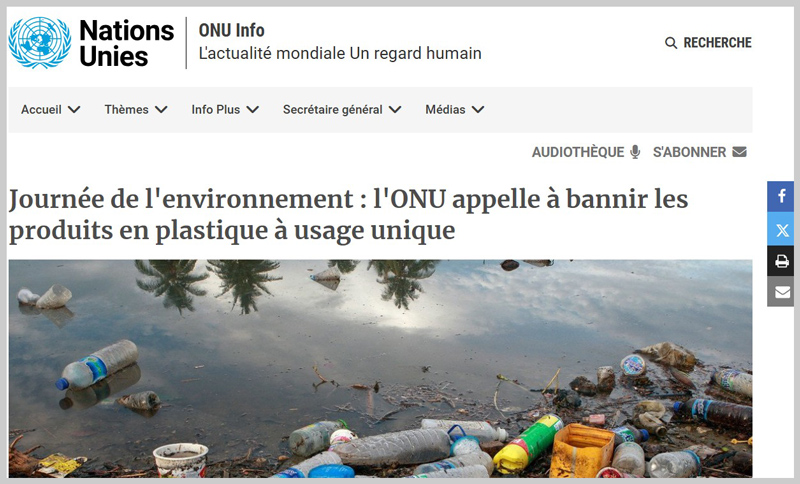Expand the Thèmes dropdown chevron

pyautogui.click(x=161, y=110)
